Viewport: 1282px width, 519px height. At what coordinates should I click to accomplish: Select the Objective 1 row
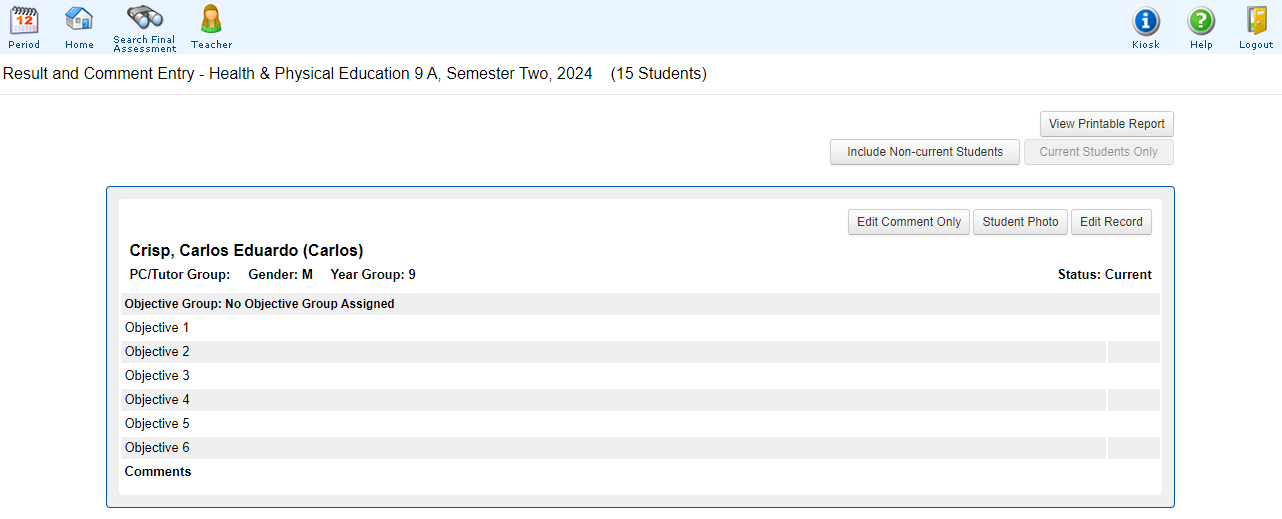coord(157,328)
